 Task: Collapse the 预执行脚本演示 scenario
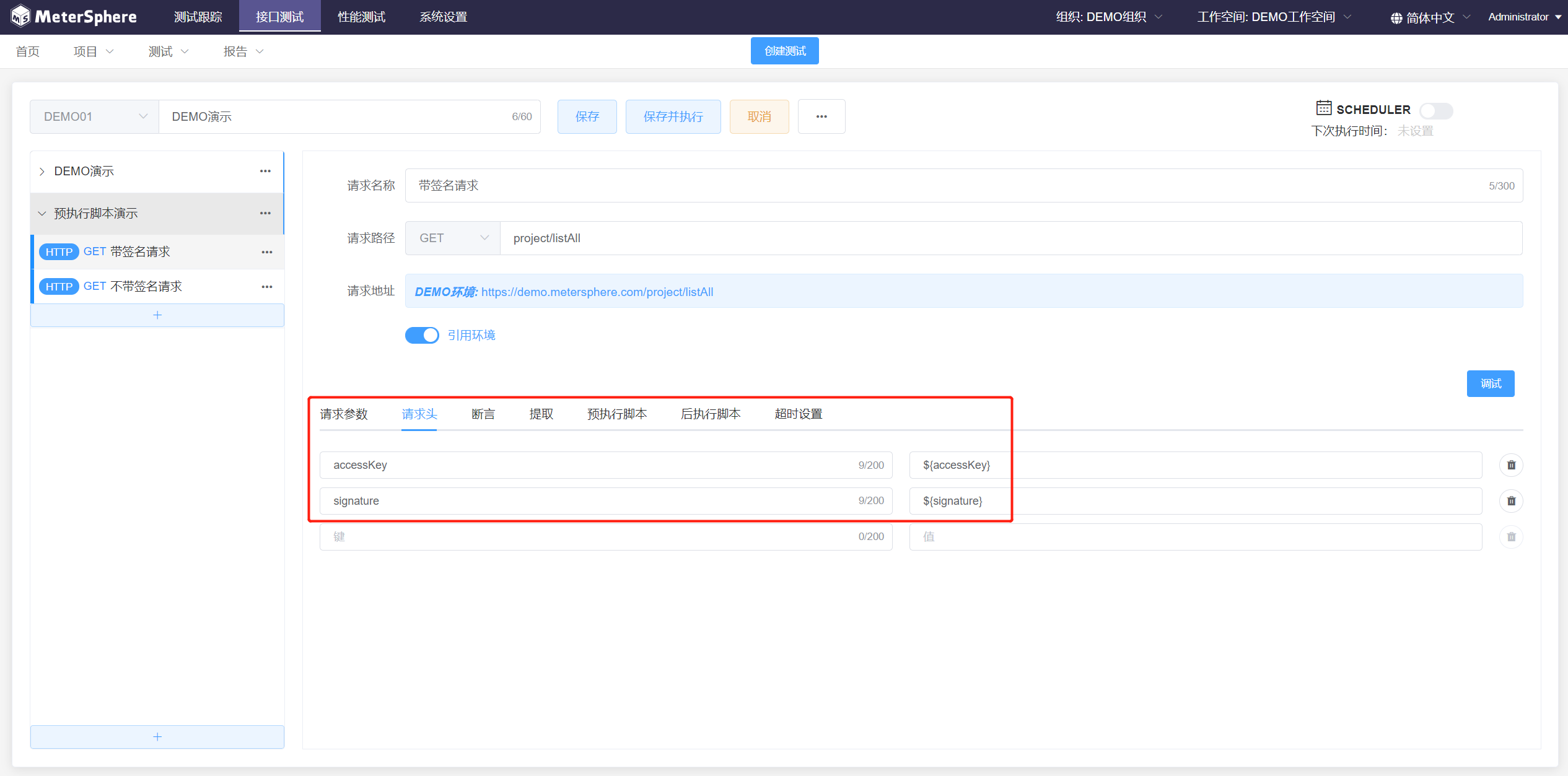[x=42, y=214]
